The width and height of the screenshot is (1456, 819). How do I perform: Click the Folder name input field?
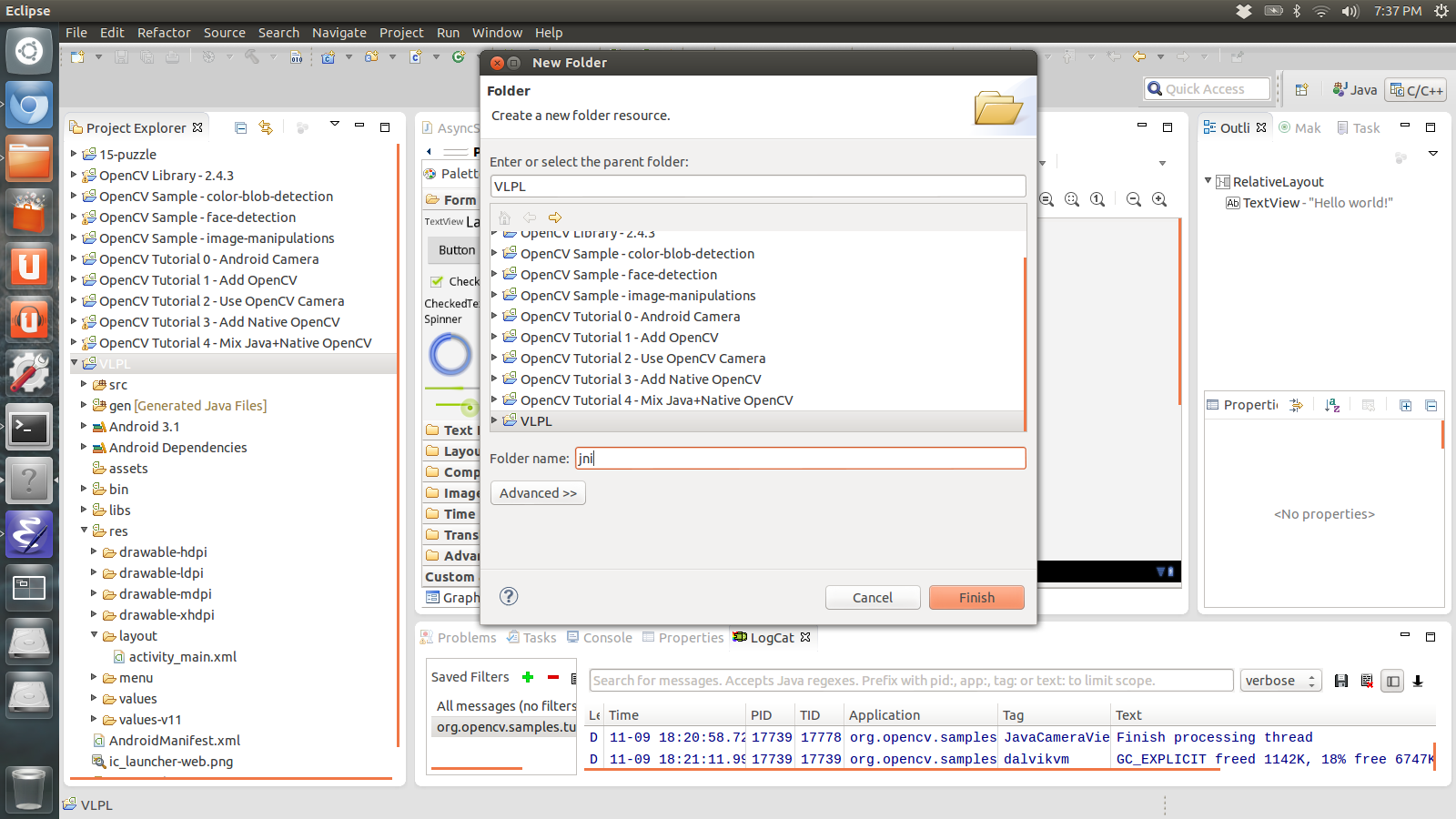800,458
